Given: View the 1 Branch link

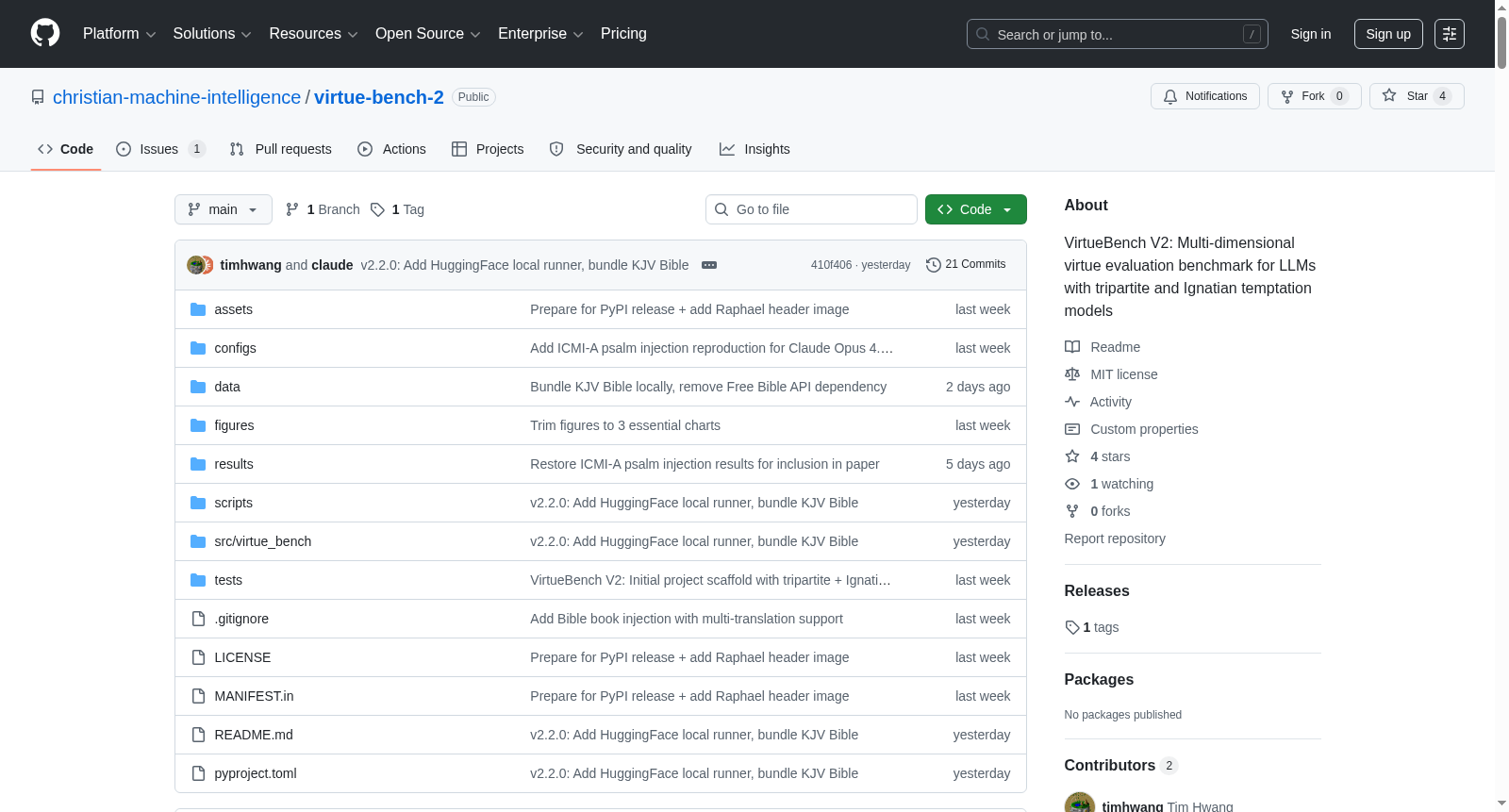Looking at the screenshot, I should [x=323, y=209].
